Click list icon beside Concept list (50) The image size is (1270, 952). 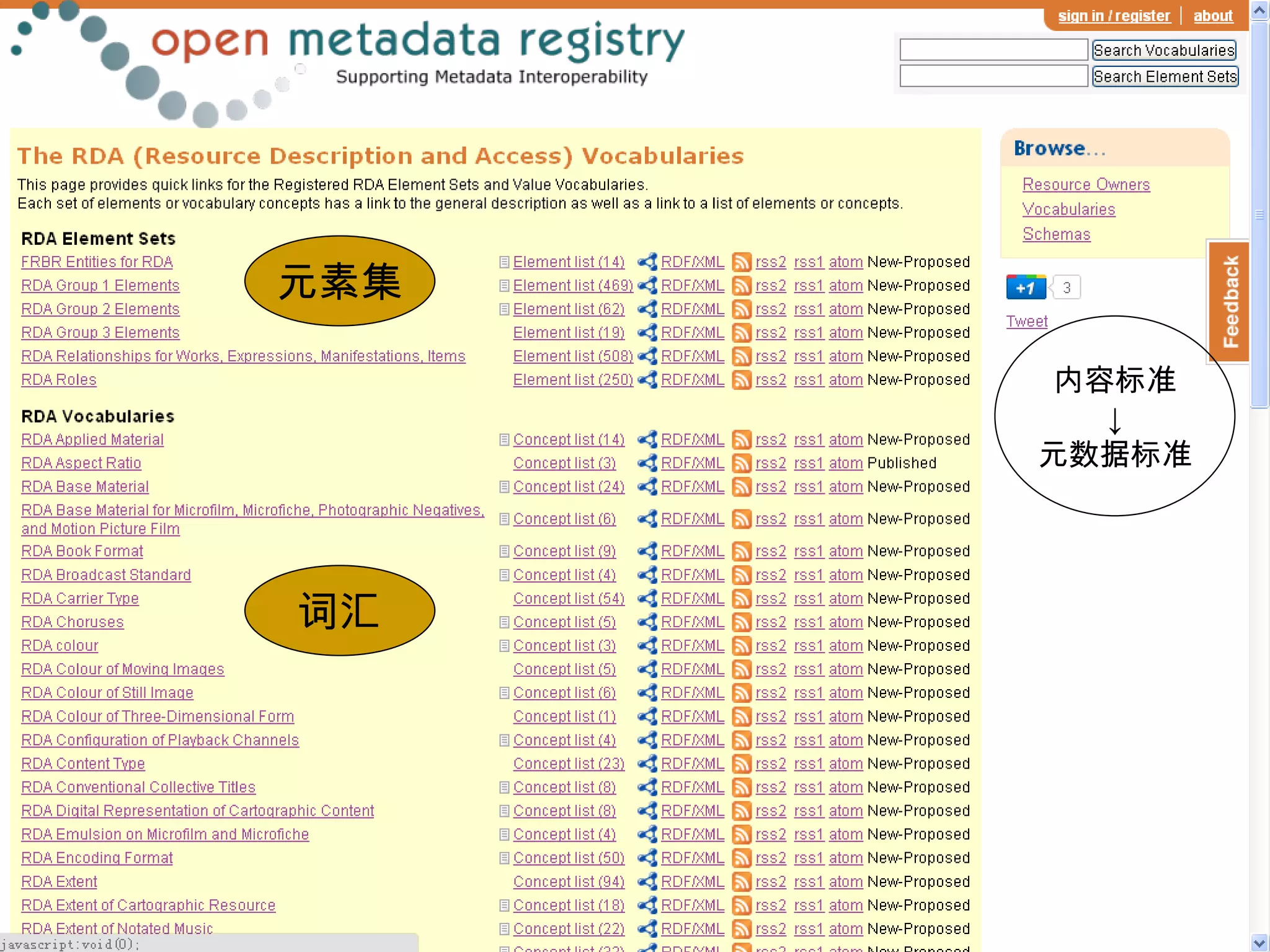point(504,858)
